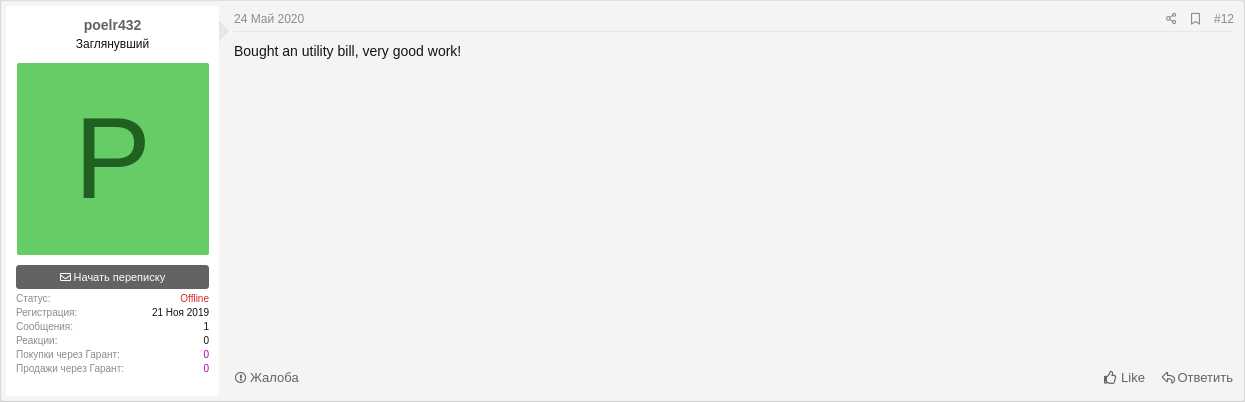1245x402 pixels.
Task: Open the poelr432 username profile link
Action: [x=112, y=25]
